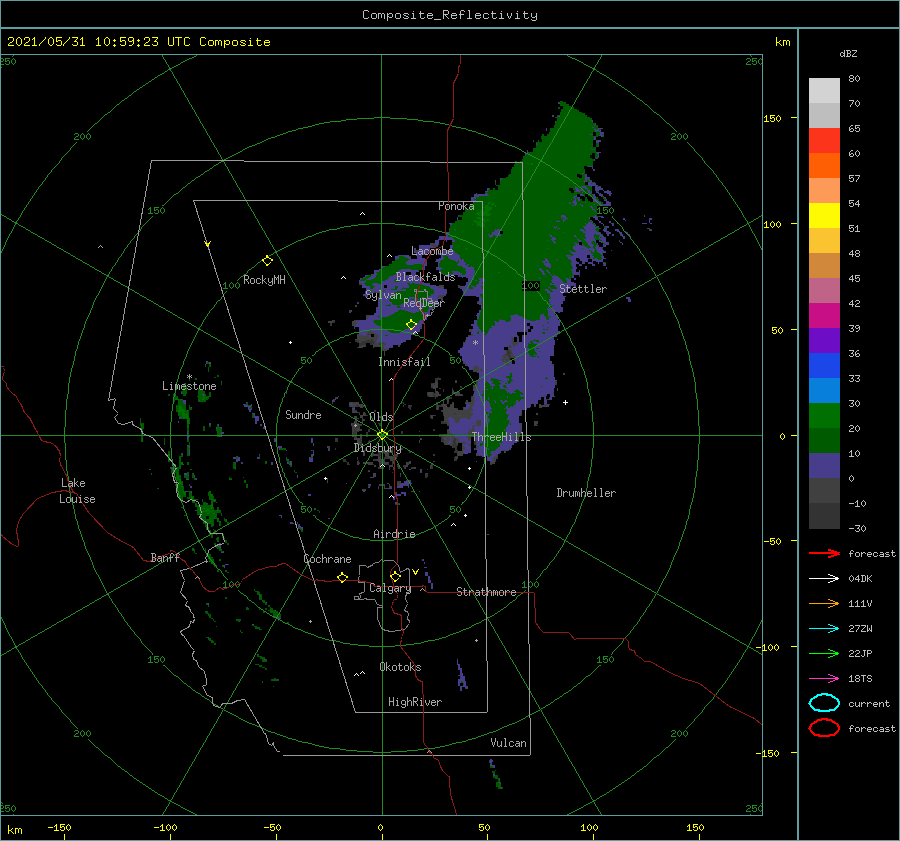The height and width of the screenshot is (841, 900).
Task: Click the Calgary city label
Action: pos(390,588)
